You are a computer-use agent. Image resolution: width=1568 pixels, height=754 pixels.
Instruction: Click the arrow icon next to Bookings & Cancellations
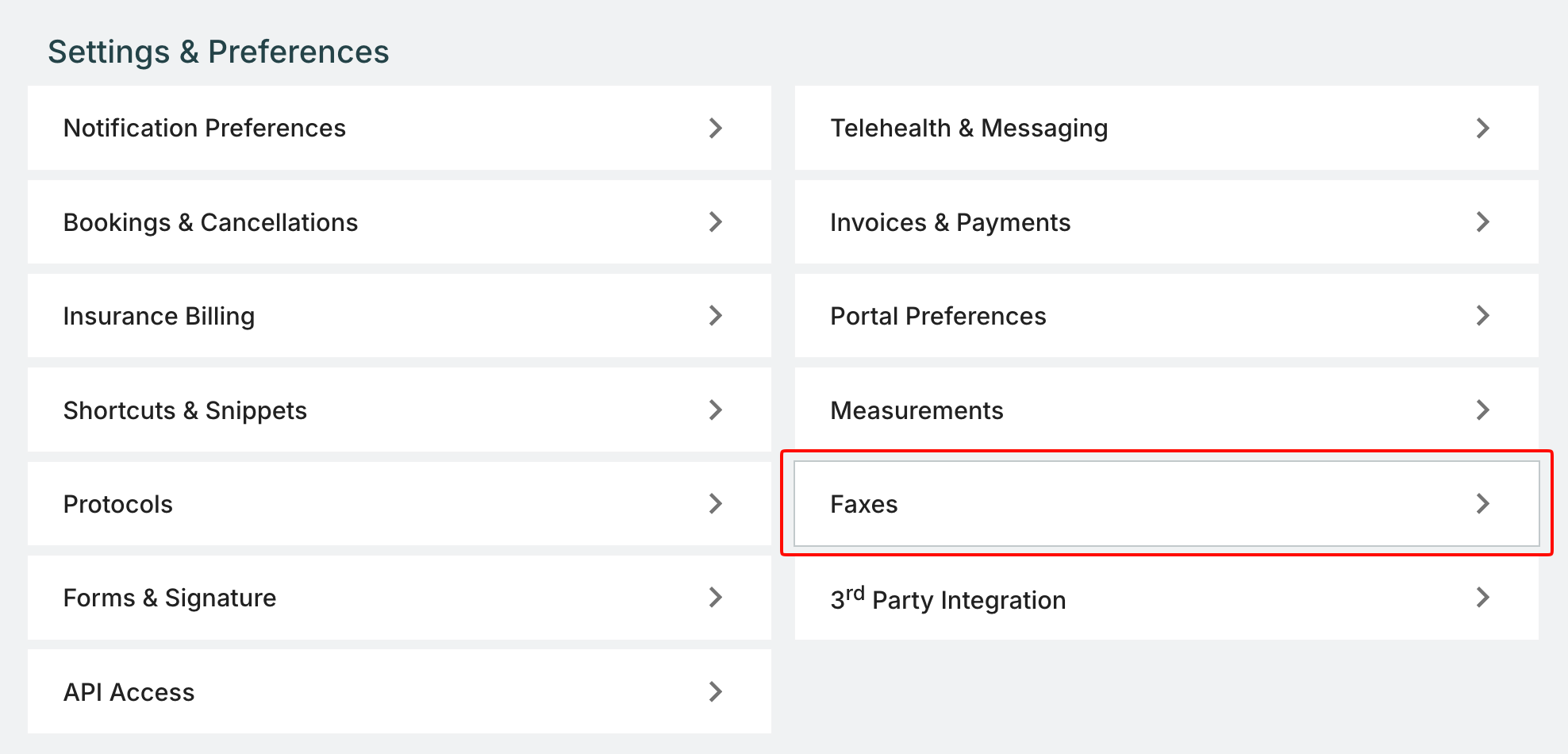click(x=715, y=222)
